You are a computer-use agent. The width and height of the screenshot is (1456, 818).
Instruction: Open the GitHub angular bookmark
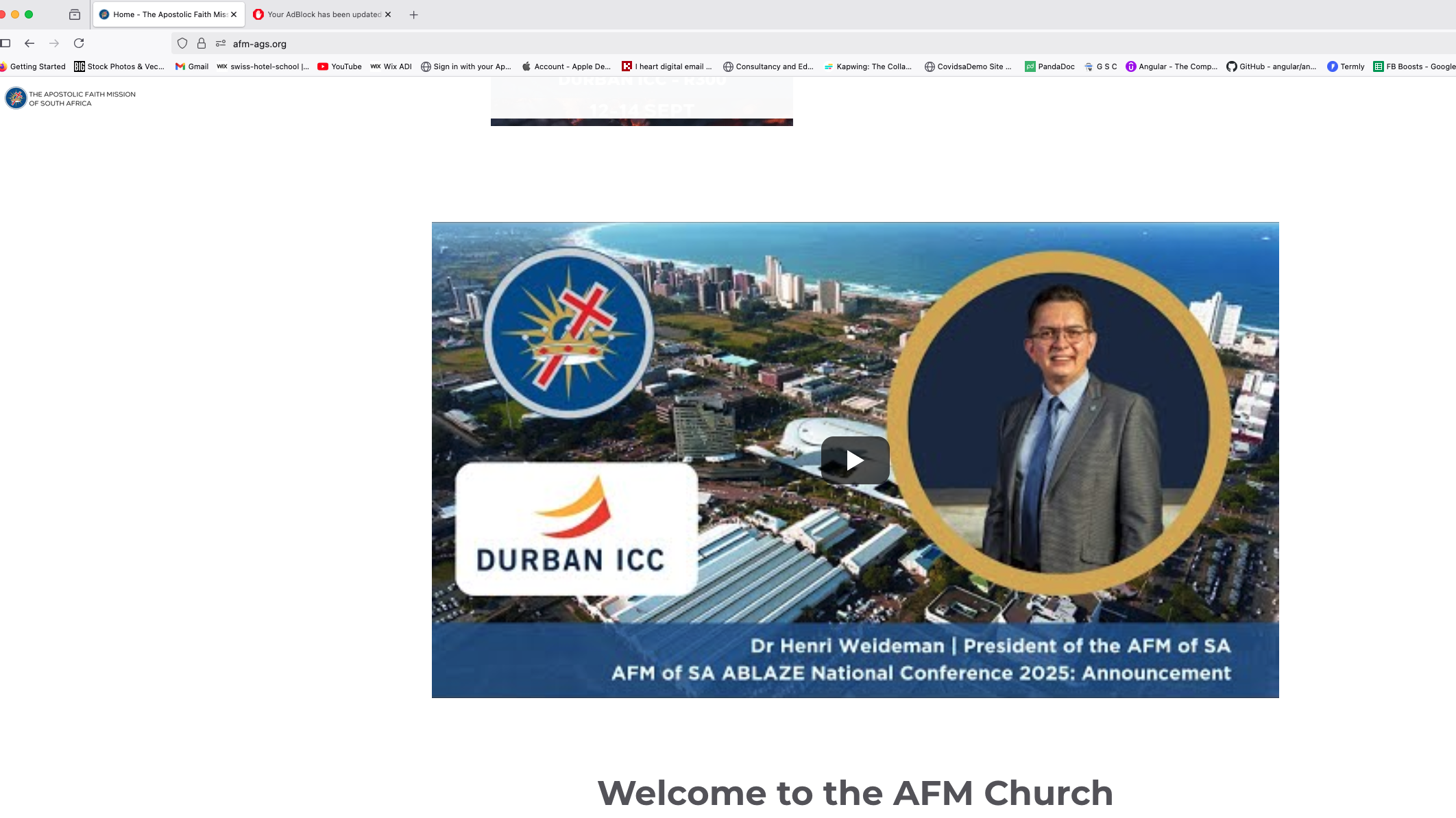click(x=1272, y=66)
